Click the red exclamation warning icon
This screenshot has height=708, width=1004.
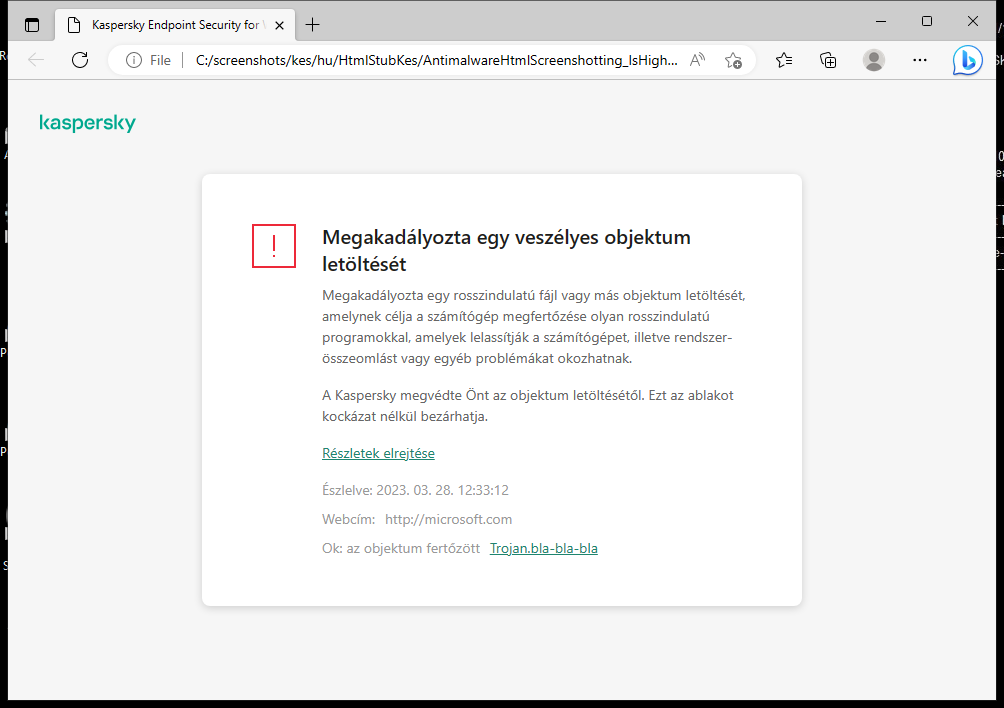point(274,246)
